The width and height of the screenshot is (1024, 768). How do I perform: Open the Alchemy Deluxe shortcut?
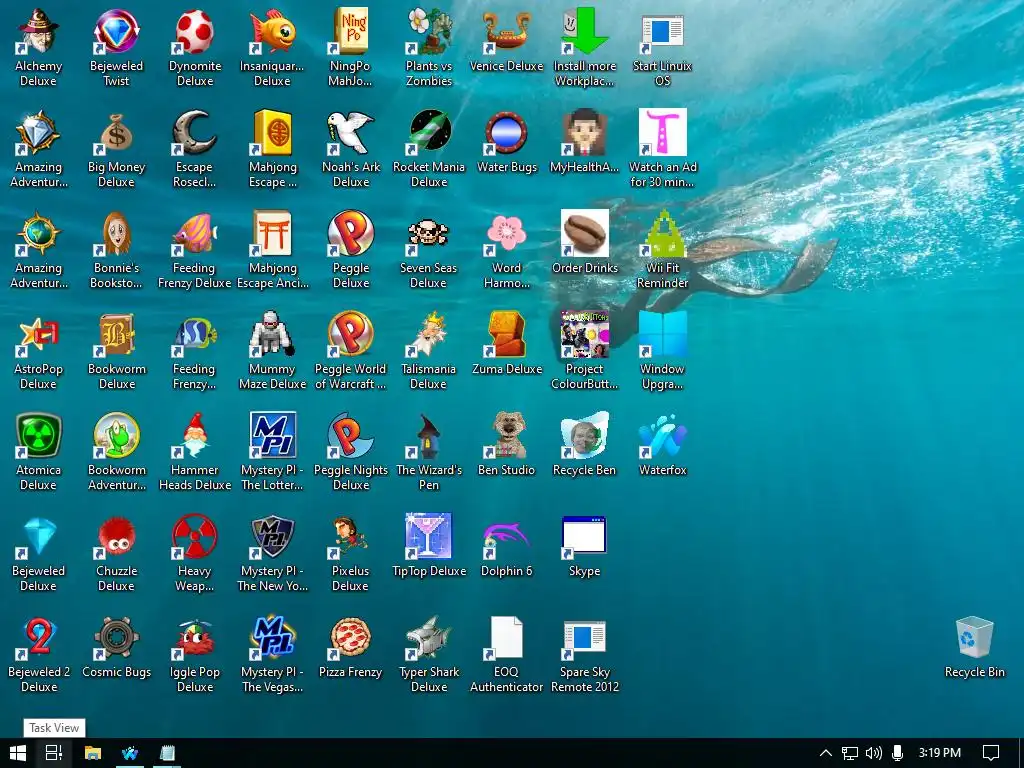click(39, 31)
